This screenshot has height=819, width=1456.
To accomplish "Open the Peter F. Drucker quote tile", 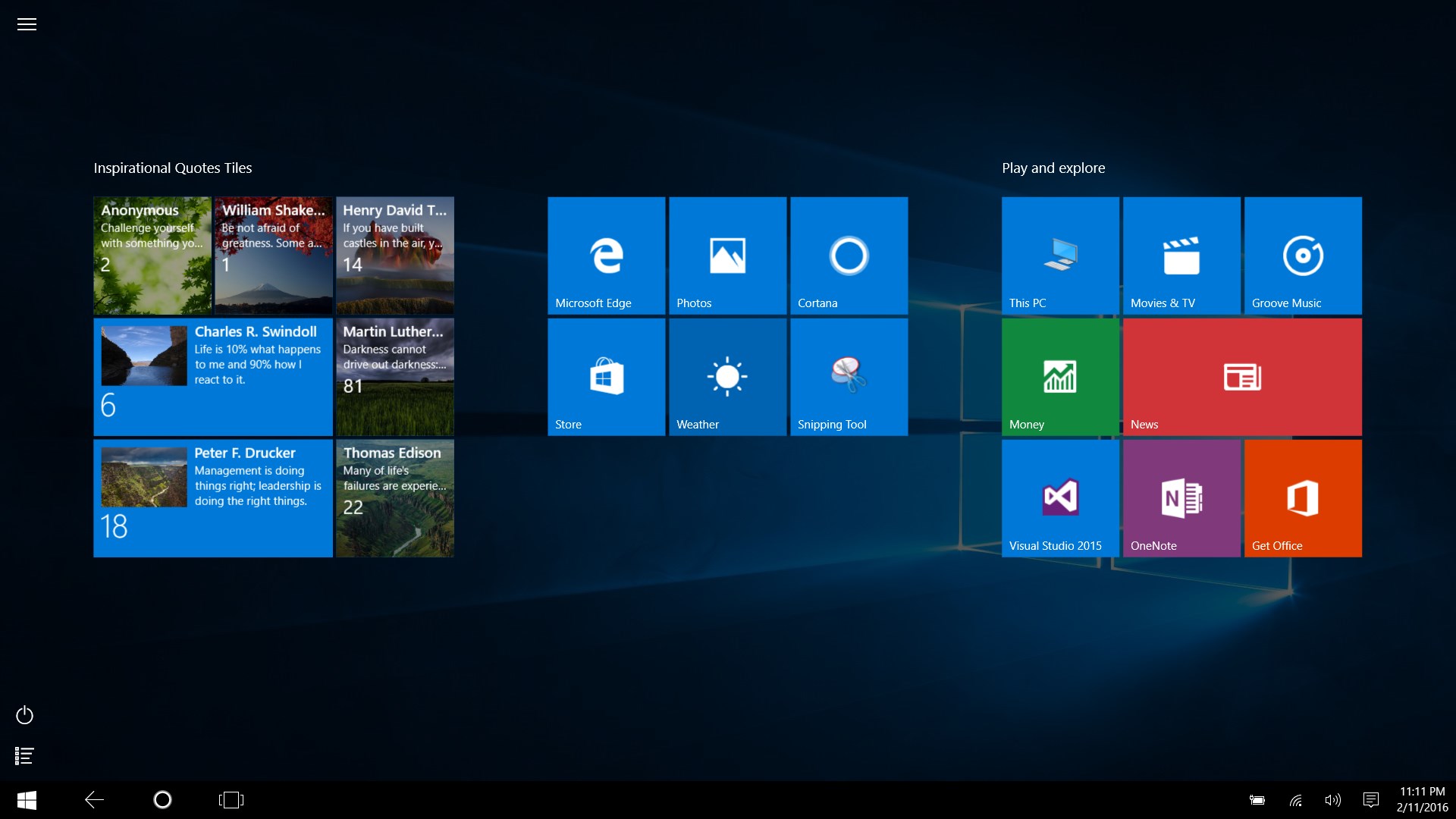I will [x=212, y=498].
